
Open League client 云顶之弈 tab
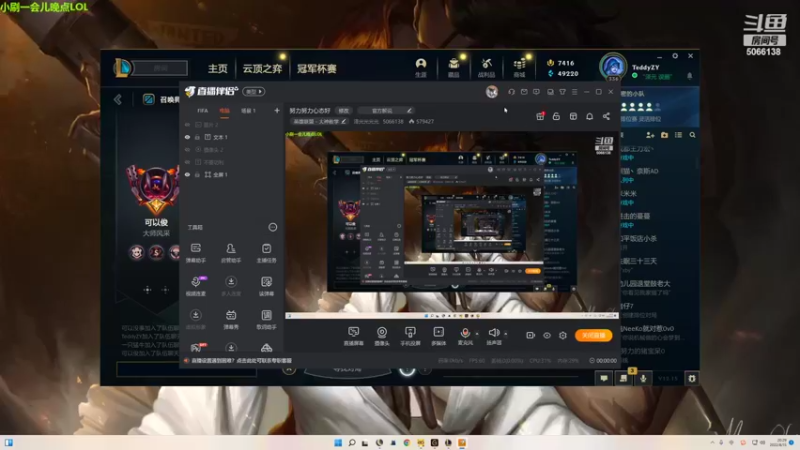coord(262,68)
